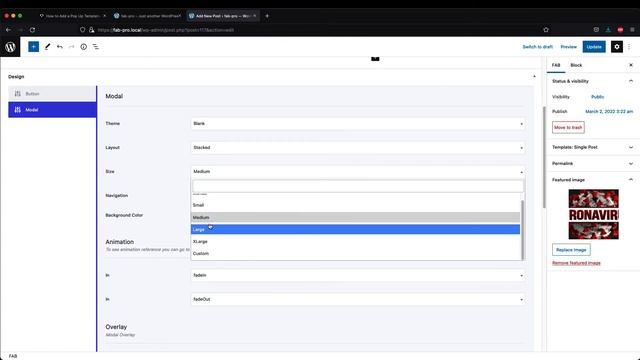The width and height of the screenshot is (640, 360).
Task: Click the browser address bar URL
Action: pos(165,30)
